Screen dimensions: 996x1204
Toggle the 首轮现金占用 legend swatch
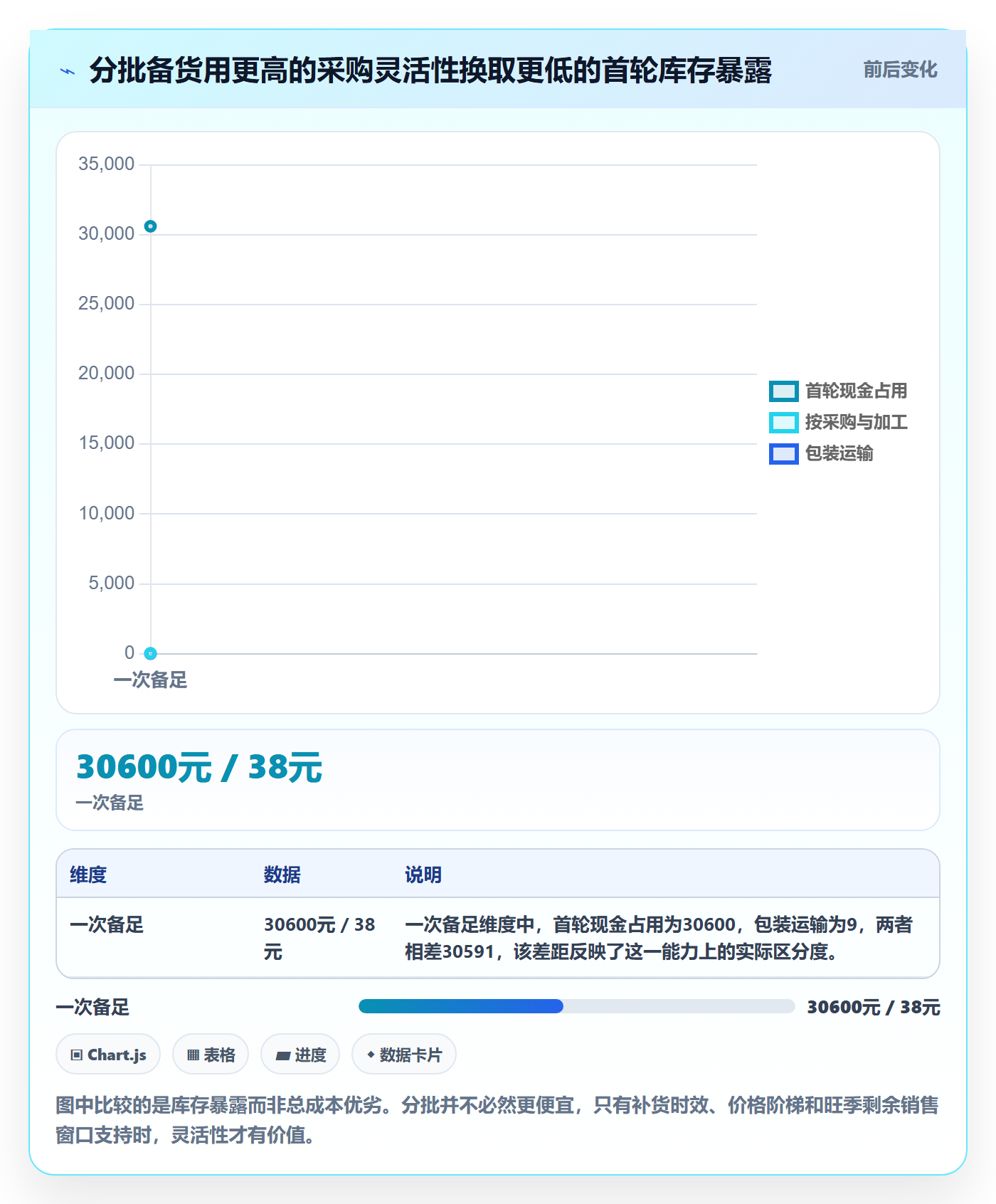(783, 391)
